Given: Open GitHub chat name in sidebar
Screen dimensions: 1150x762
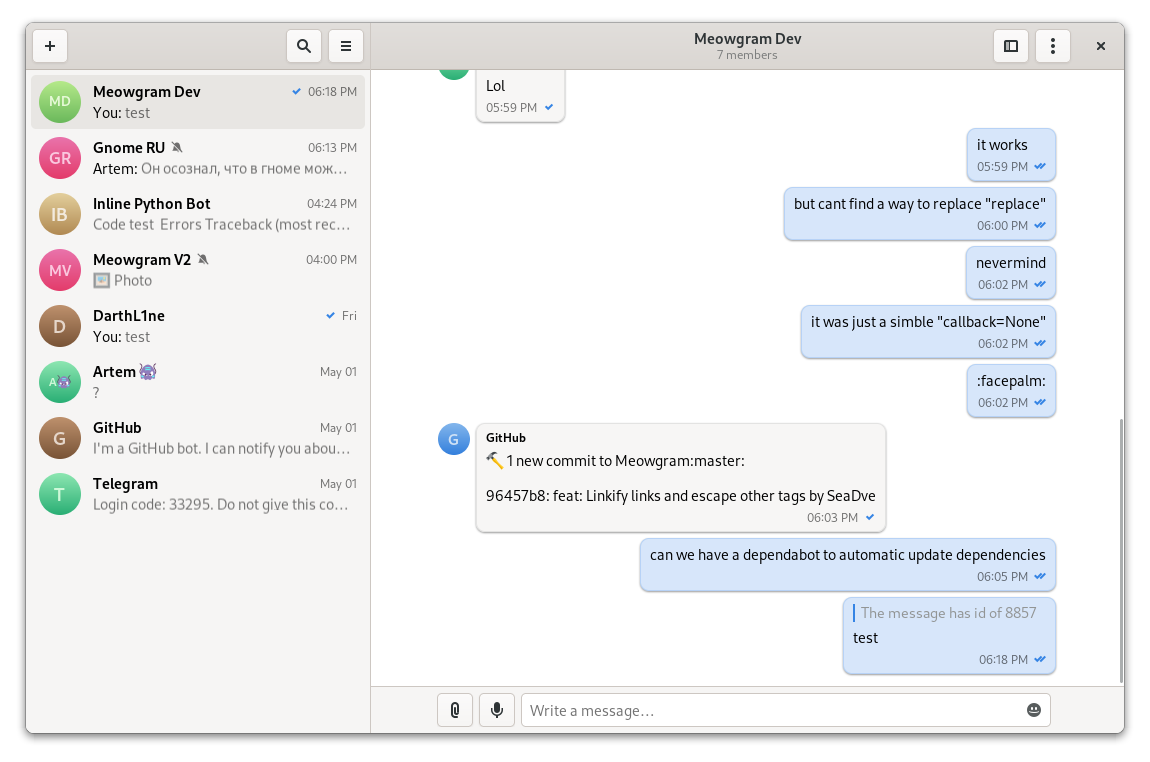Looking at the screenshot, I should (x=117, y=428).
